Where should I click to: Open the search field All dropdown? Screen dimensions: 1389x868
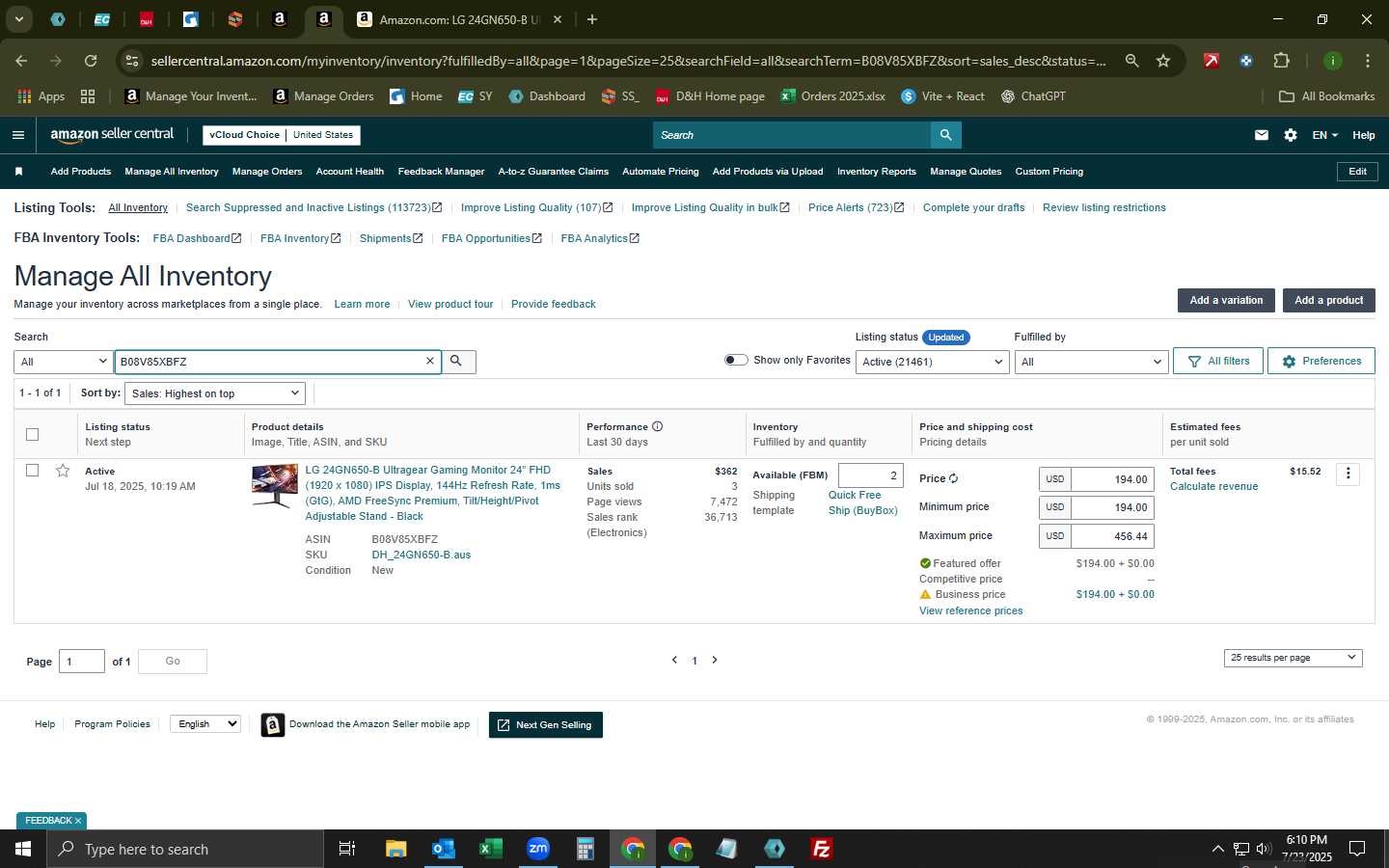tap(64, 362)
